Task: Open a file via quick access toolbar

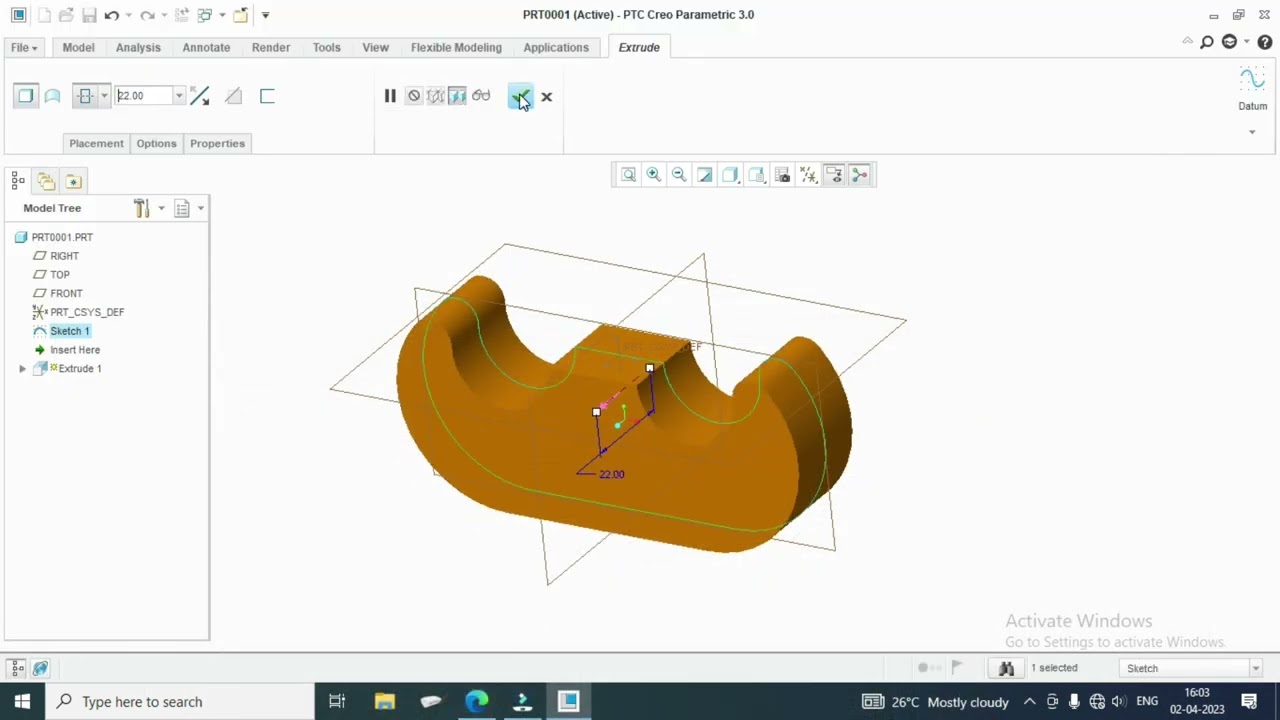Action: tap(66, 15)
